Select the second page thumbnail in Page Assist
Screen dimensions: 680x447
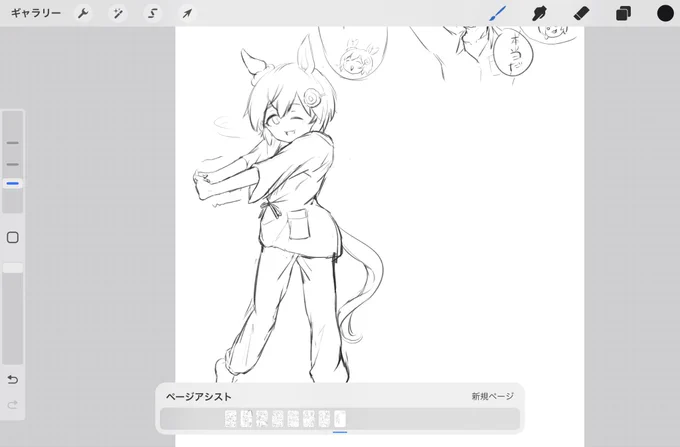click(x=246, y=419)
